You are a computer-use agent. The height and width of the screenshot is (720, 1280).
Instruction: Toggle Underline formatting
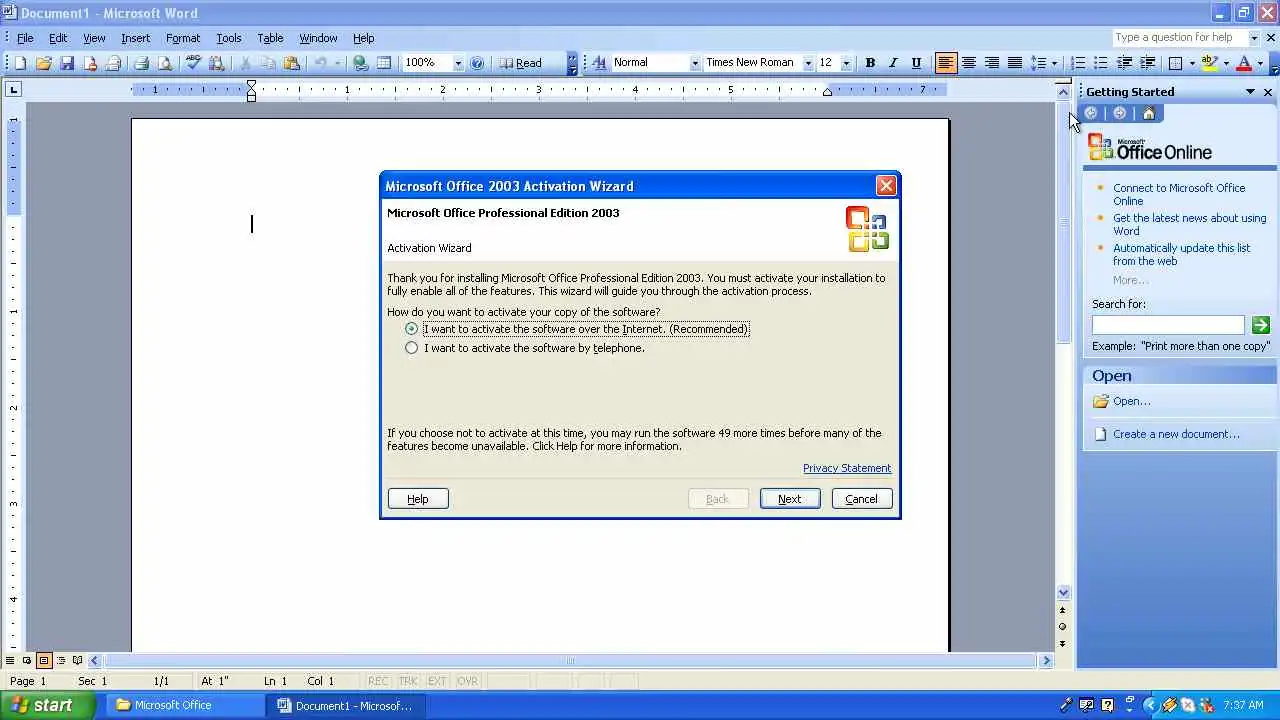coord(916,63)
